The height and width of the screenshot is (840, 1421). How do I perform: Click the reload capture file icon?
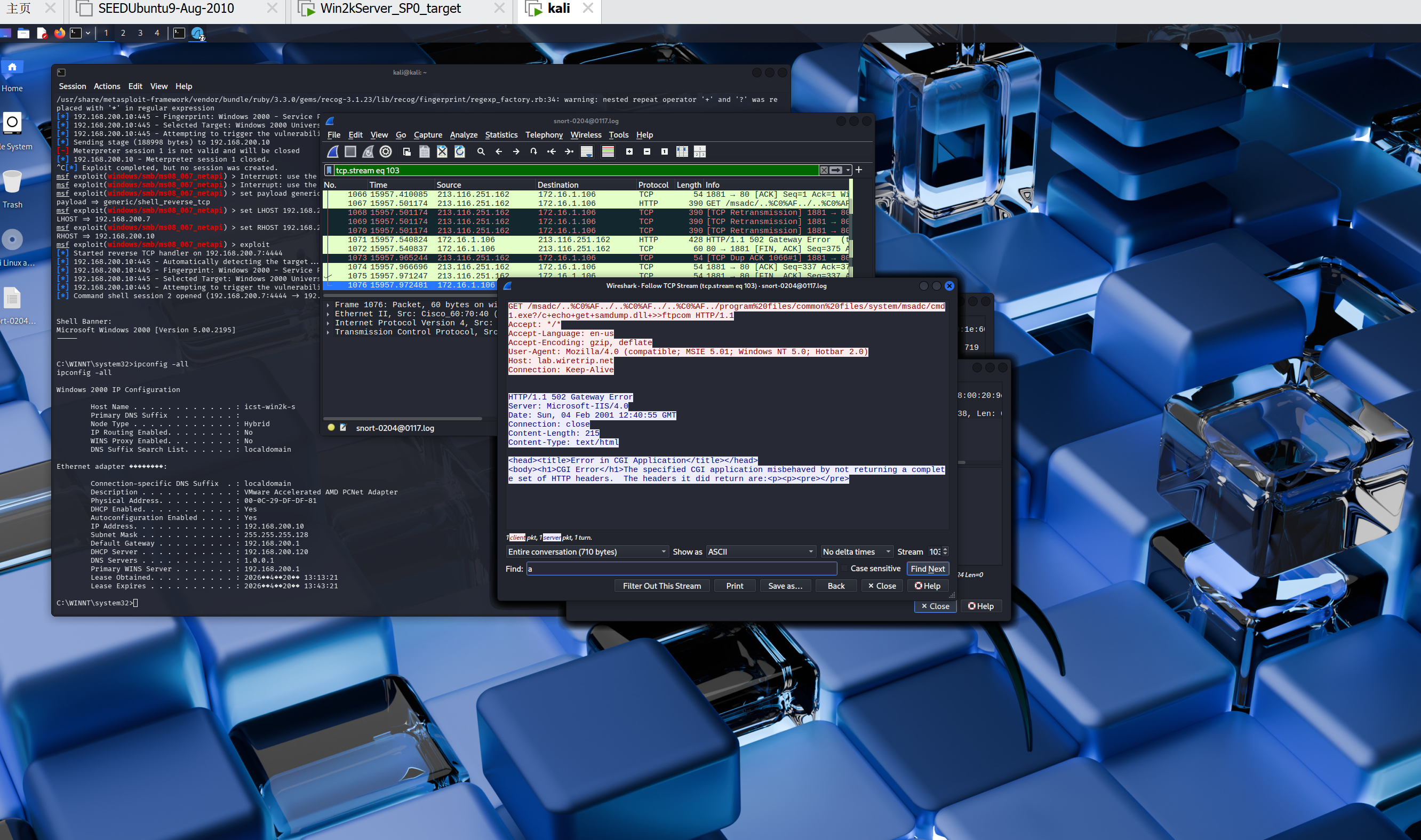[460, 151]
